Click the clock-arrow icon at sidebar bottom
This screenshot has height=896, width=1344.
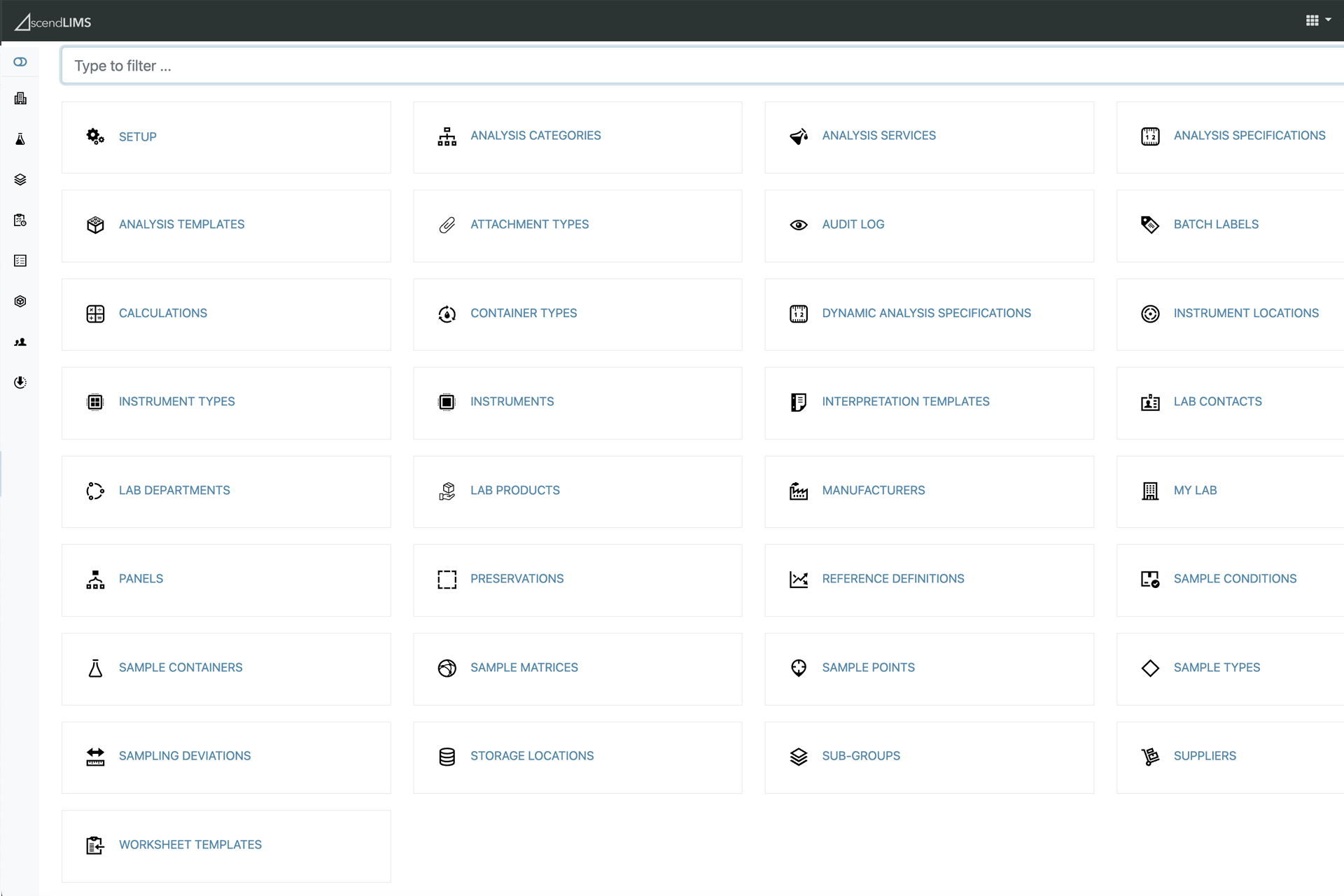tap(20, 382)
